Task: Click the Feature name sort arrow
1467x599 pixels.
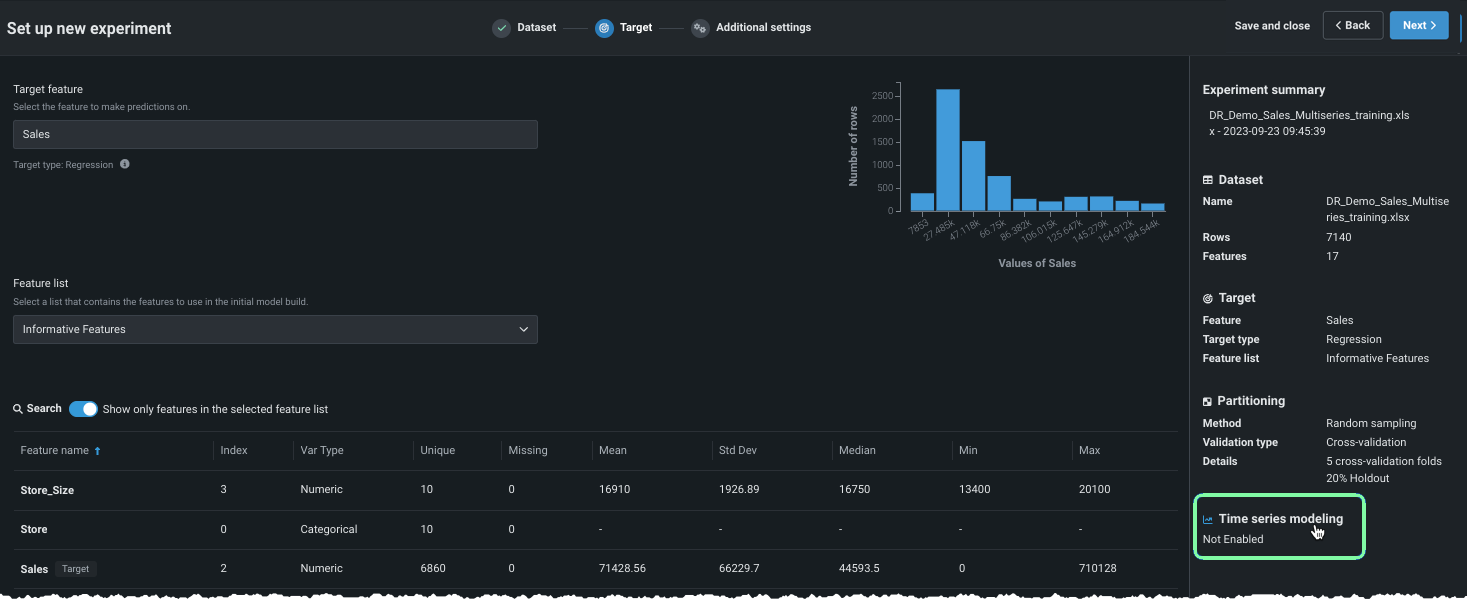Action: pyautogui.click(x=97, y=451)
